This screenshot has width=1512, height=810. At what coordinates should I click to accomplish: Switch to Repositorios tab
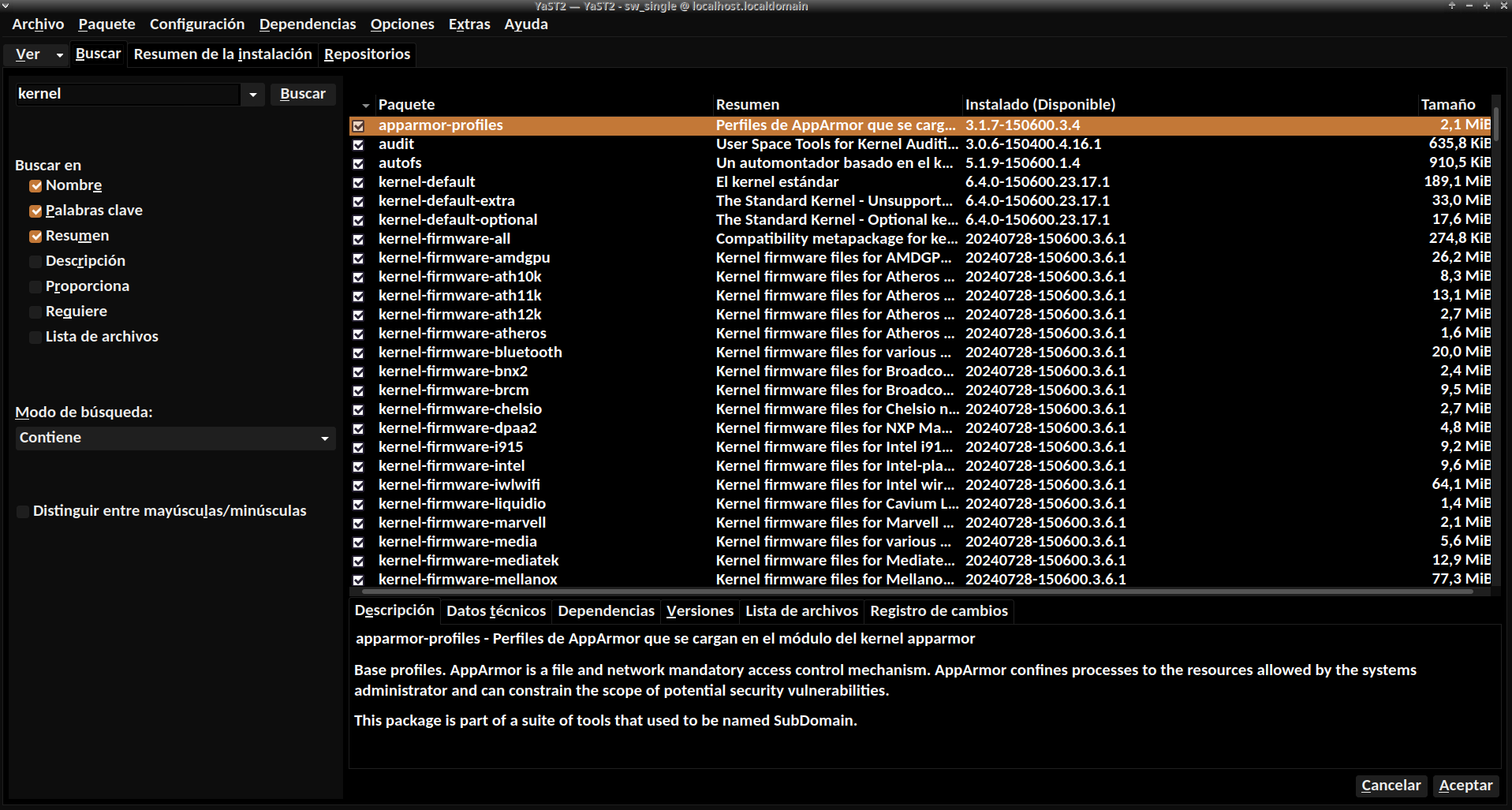pos(367,54)
